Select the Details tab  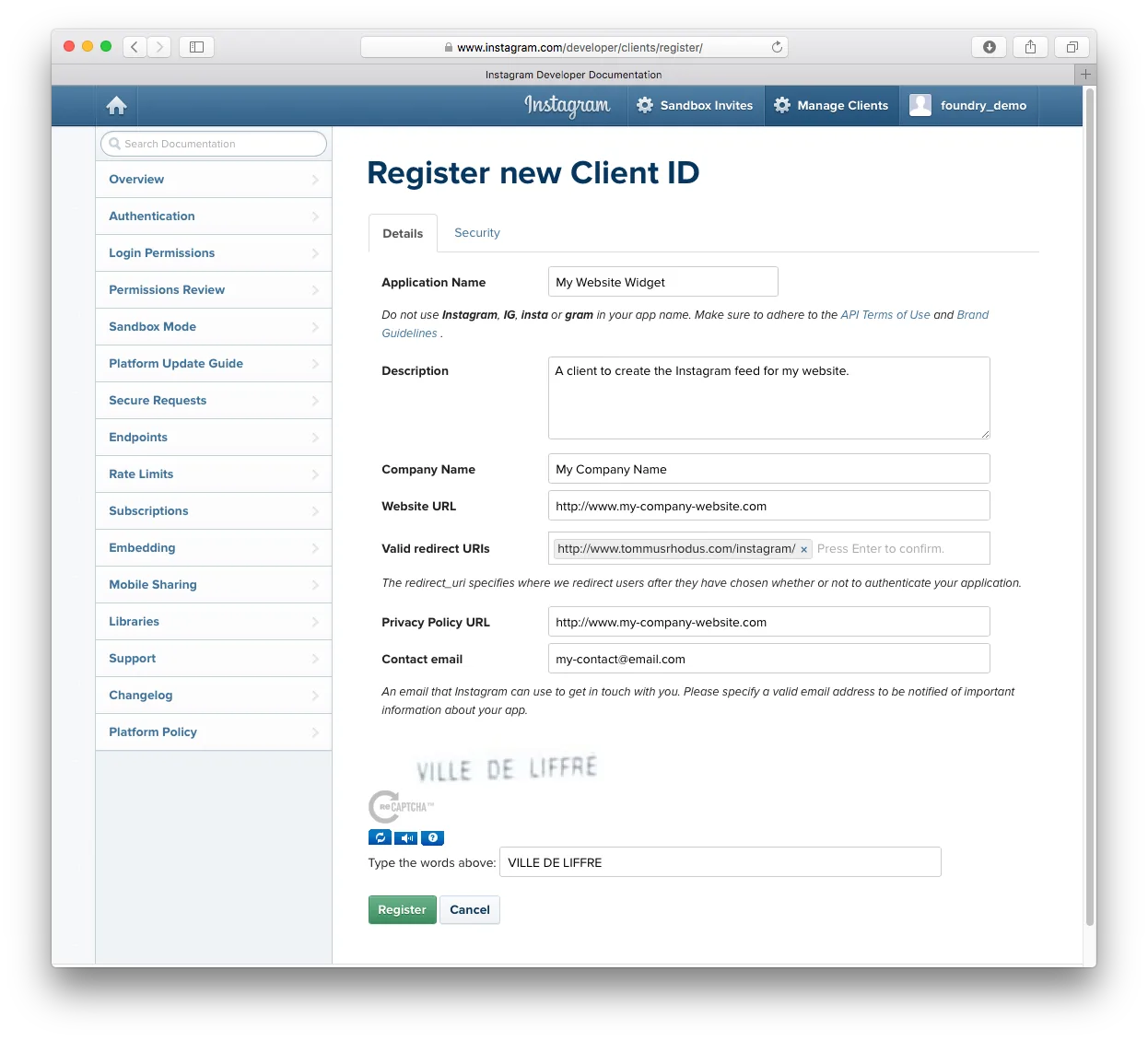click(403, 234)
